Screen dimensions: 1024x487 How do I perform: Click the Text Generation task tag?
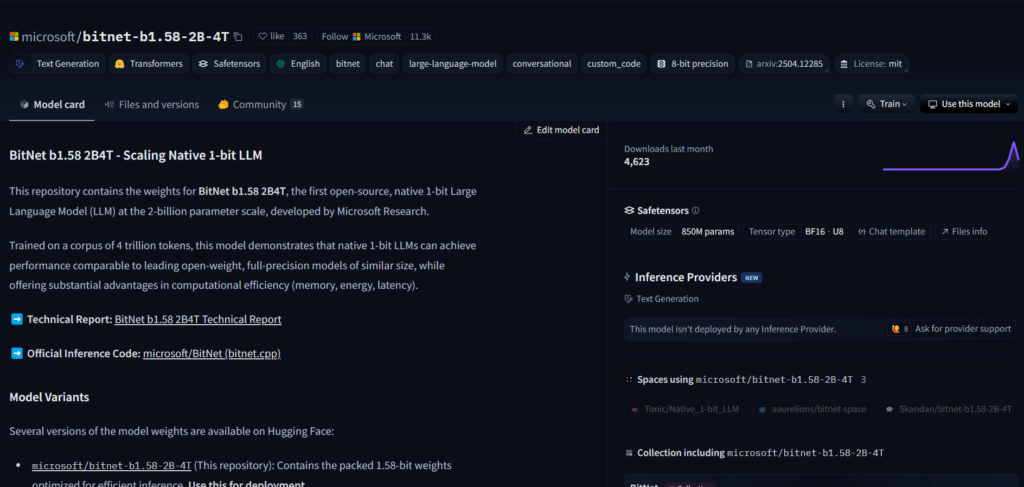click(x=58, y=64)
